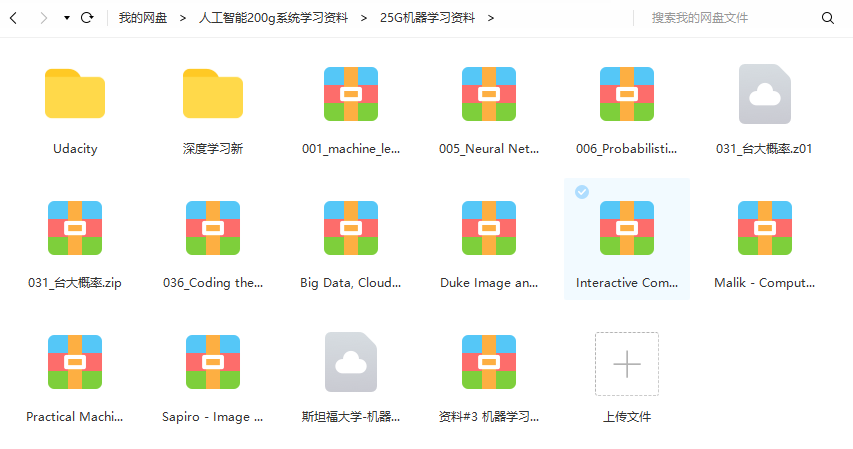Click the Big Data, Cloud... file name

pos(351,283)
